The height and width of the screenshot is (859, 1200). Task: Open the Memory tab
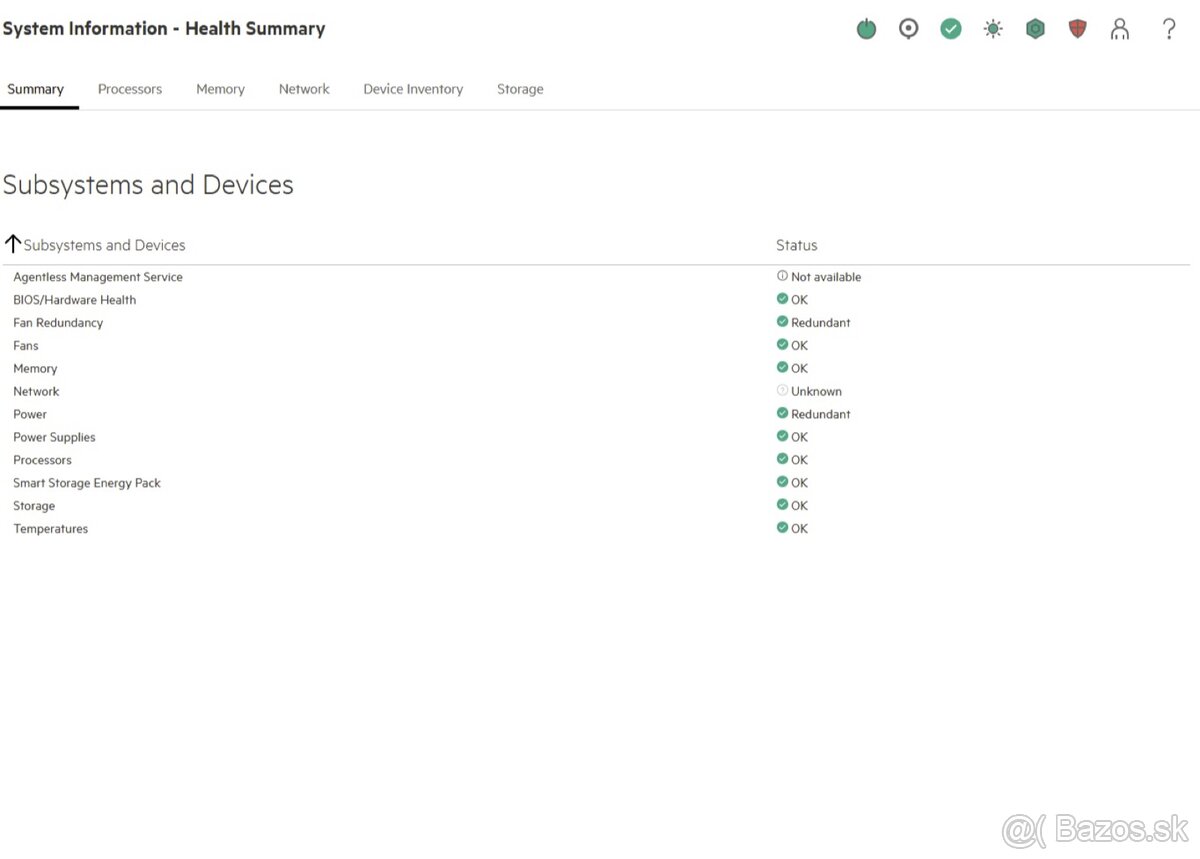[x=220, y=89]
